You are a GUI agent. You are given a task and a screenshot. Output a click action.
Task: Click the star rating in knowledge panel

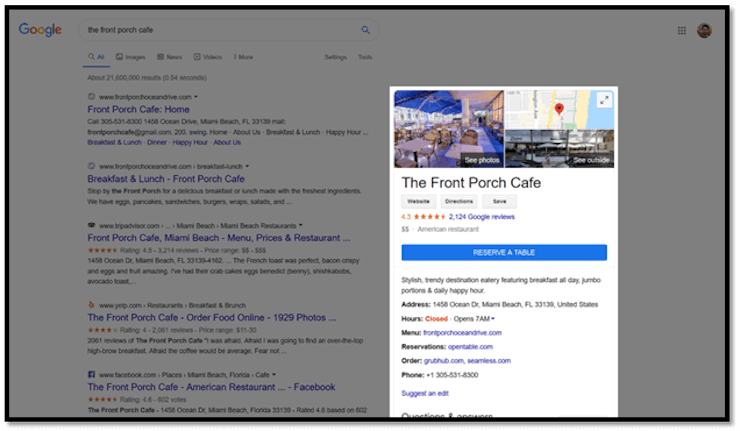click(429, 217)
